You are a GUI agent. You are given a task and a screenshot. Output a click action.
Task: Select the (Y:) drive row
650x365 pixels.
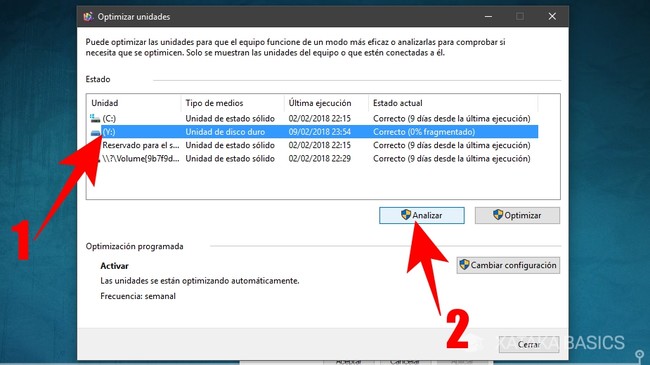pos(313,132)
